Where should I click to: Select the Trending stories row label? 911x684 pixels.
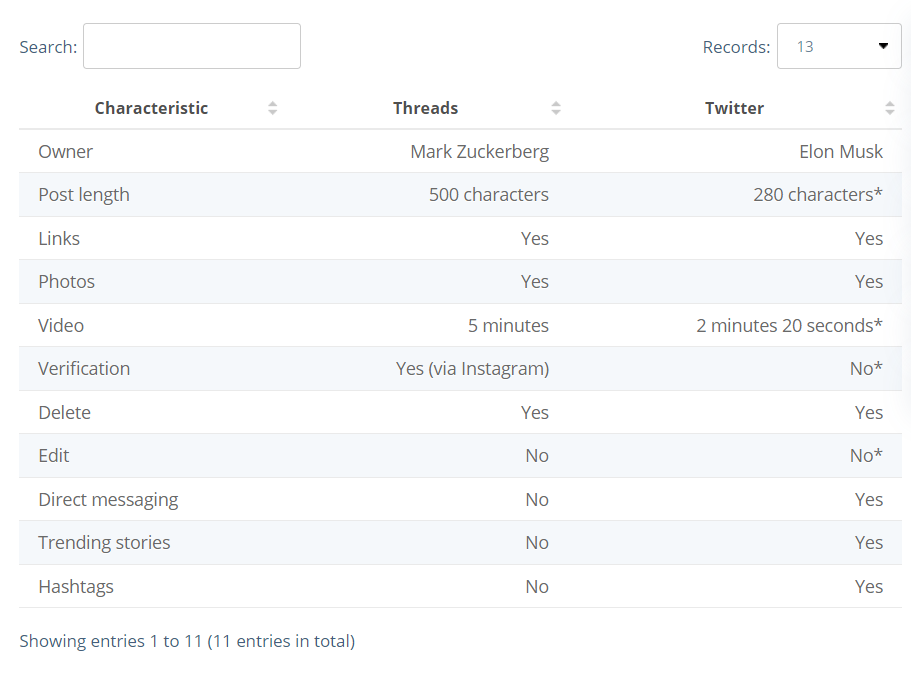coord(104,543)
